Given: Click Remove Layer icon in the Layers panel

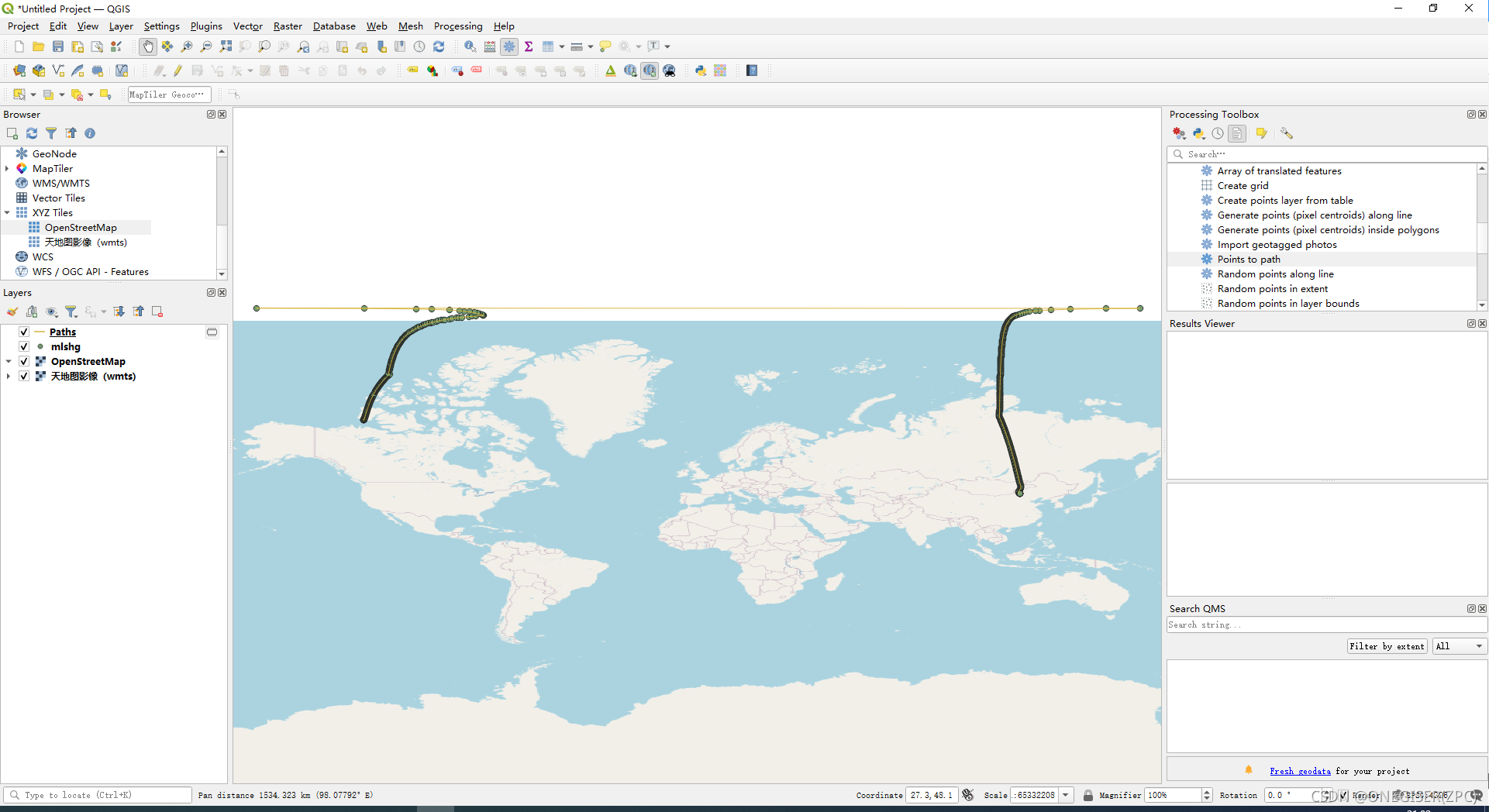Looking at the screenshot, I should coord(157,311).
